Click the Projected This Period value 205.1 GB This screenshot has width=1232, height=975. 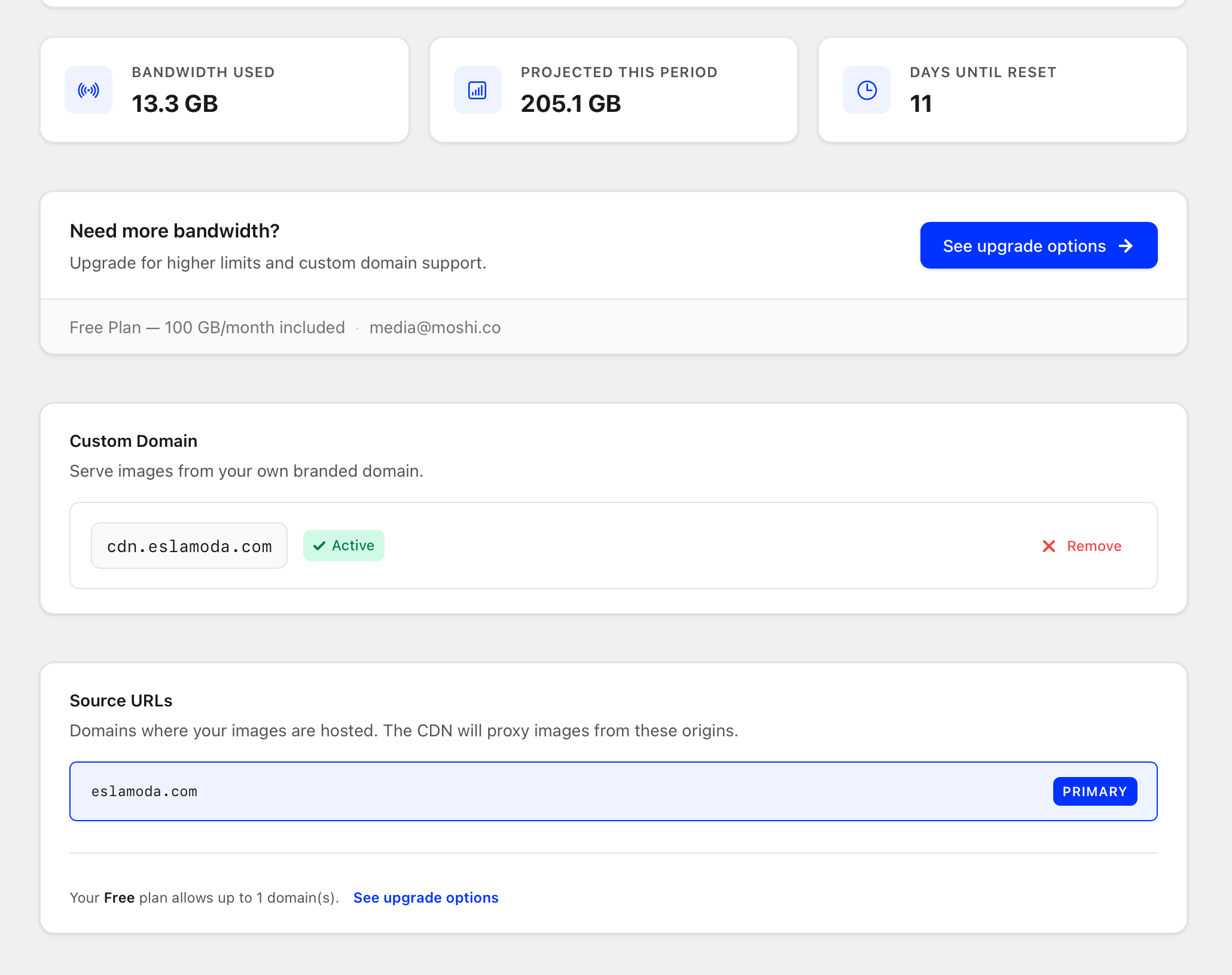[x=571, y=103]
